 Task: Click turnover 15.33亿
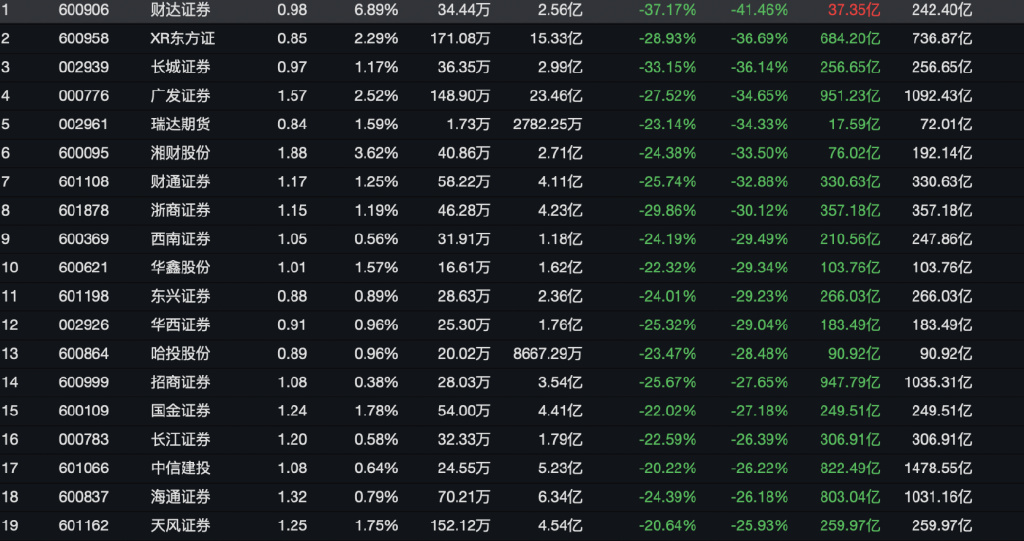(x=556, y=39)
